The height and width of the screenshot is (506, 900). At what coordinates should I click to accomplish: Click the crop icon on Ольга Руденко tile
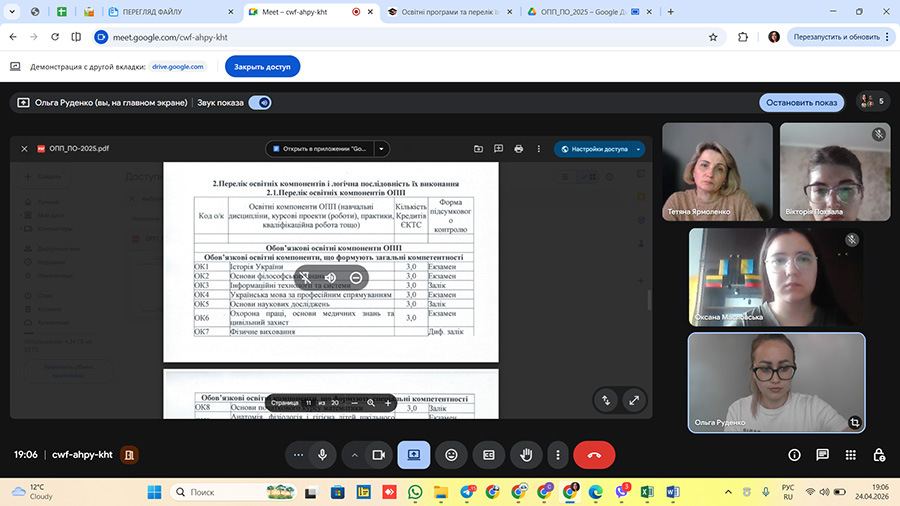pyautogui.click(x=855, y=422)
